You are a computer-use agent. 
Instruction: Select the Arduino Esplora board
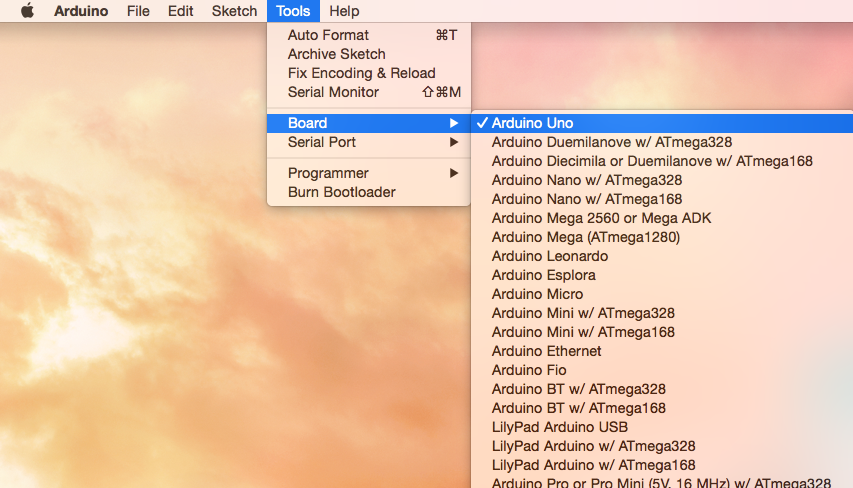coord(662,275)
